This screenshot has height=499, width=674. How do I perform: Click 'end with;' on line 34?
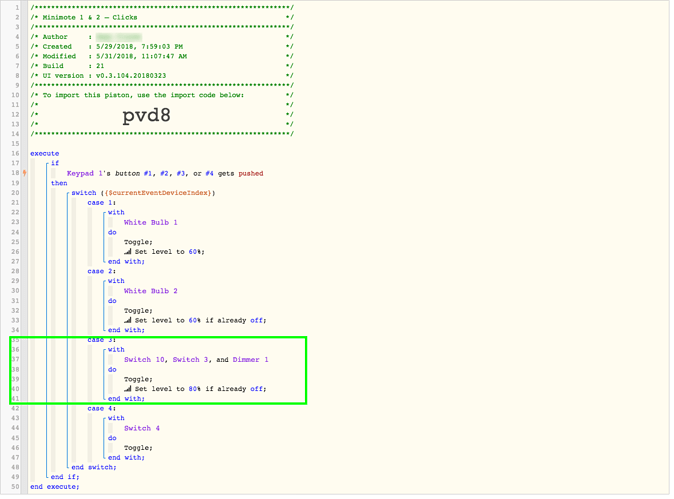pyautogui.click(x=126, y=331)
